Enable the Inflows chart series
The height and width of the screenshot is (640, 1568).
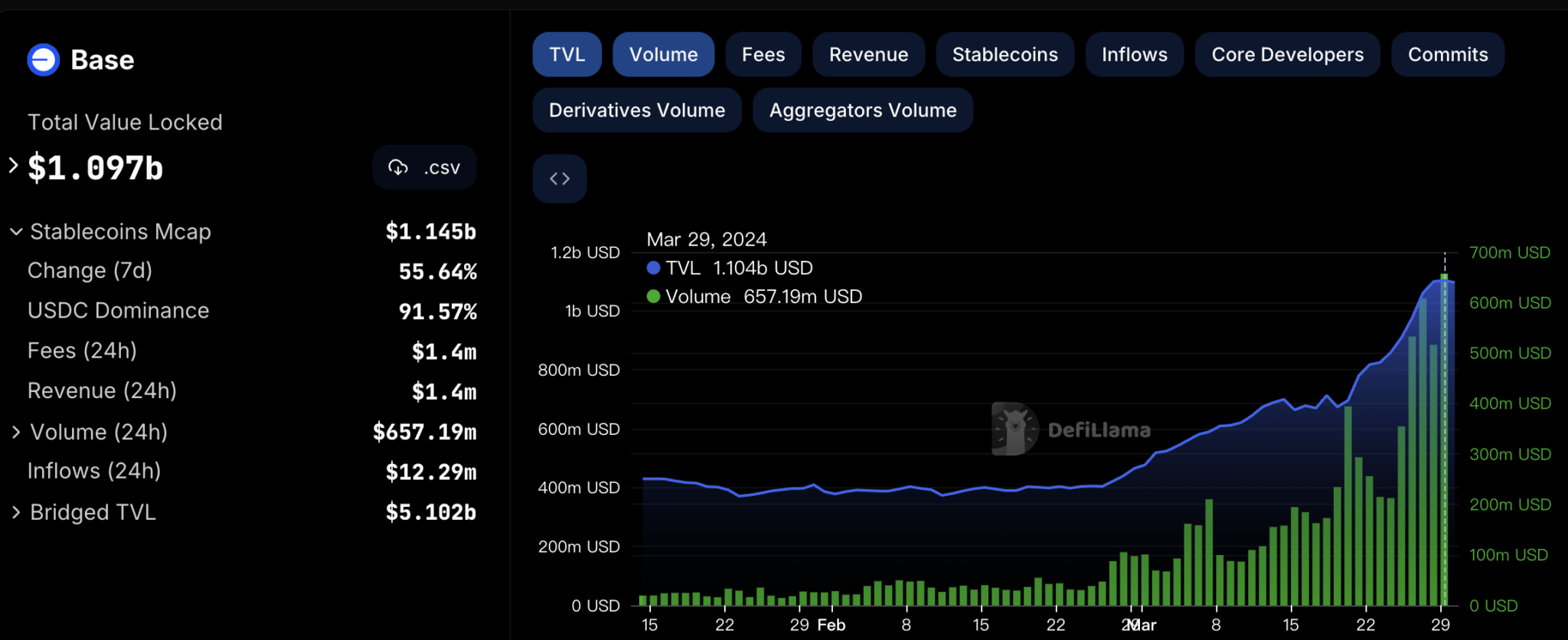[x=1135, y=54]
